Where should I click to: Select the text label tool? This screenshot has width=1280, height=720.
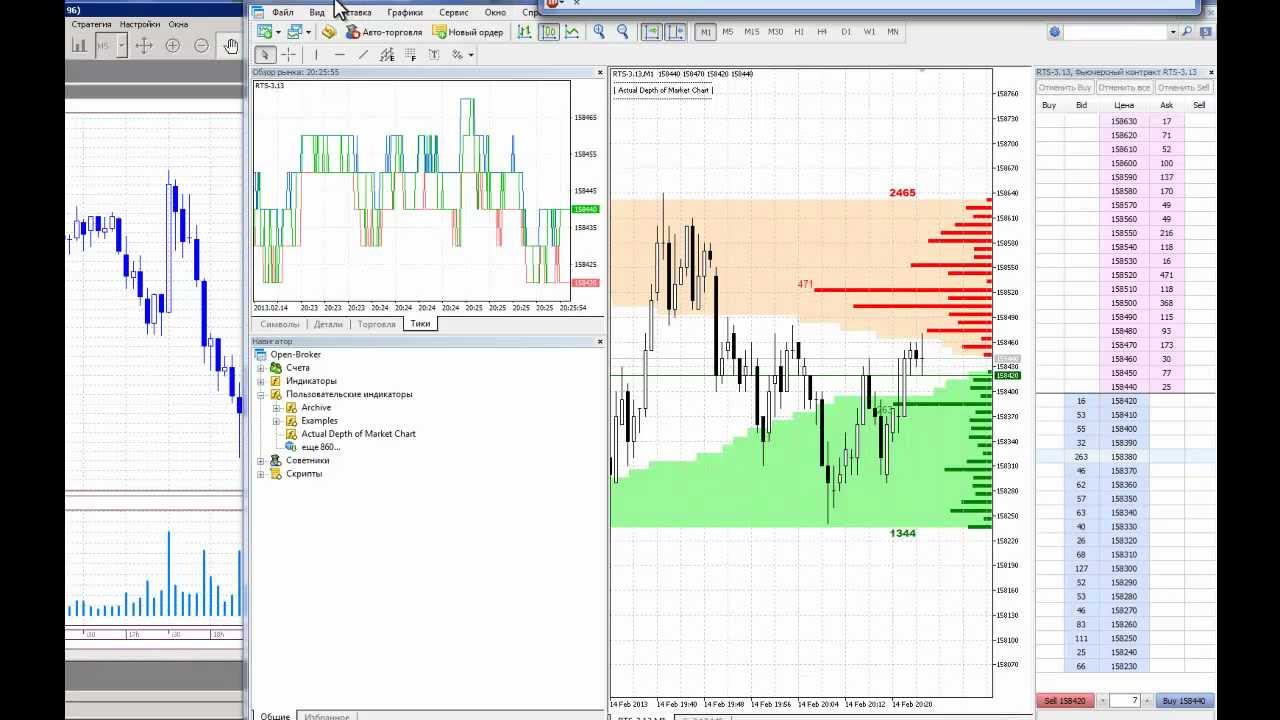435,55
